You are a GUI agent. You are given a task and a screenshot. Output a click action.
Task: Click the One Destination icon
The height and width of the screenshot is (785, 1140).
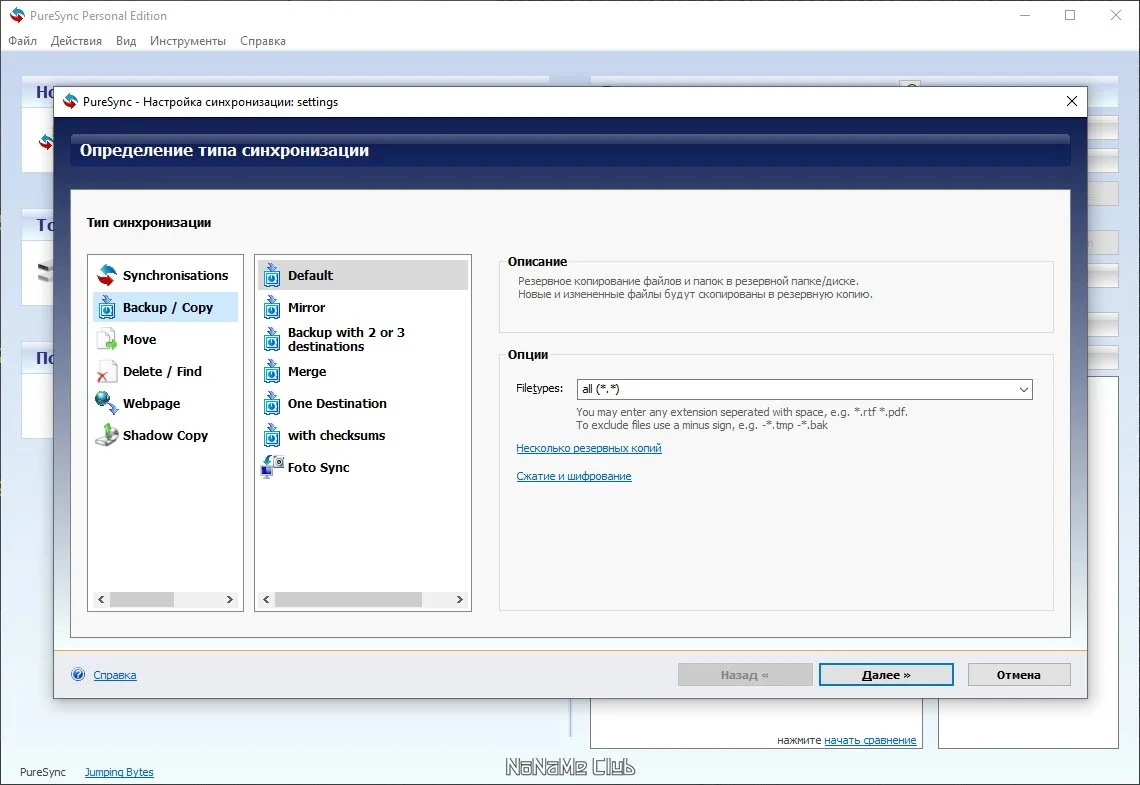coord(272,403)
